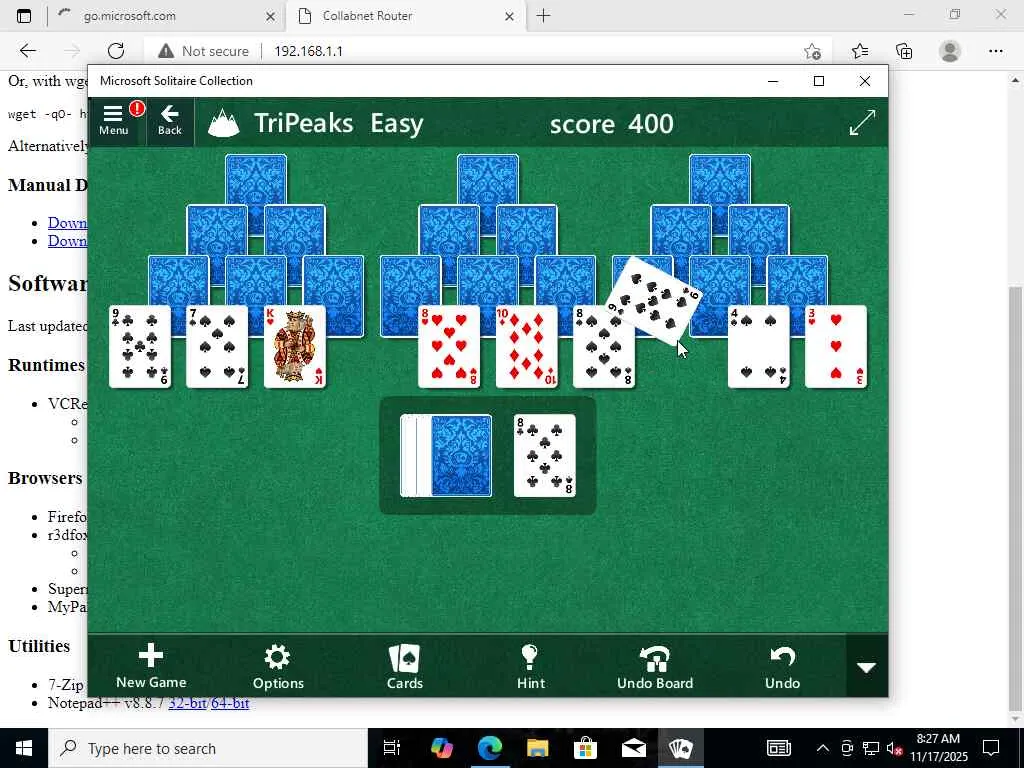Image resolution: width=1024 pixels, height=768 pixels.
Task: Select the 4 of spades card
Action: (759, 347)
